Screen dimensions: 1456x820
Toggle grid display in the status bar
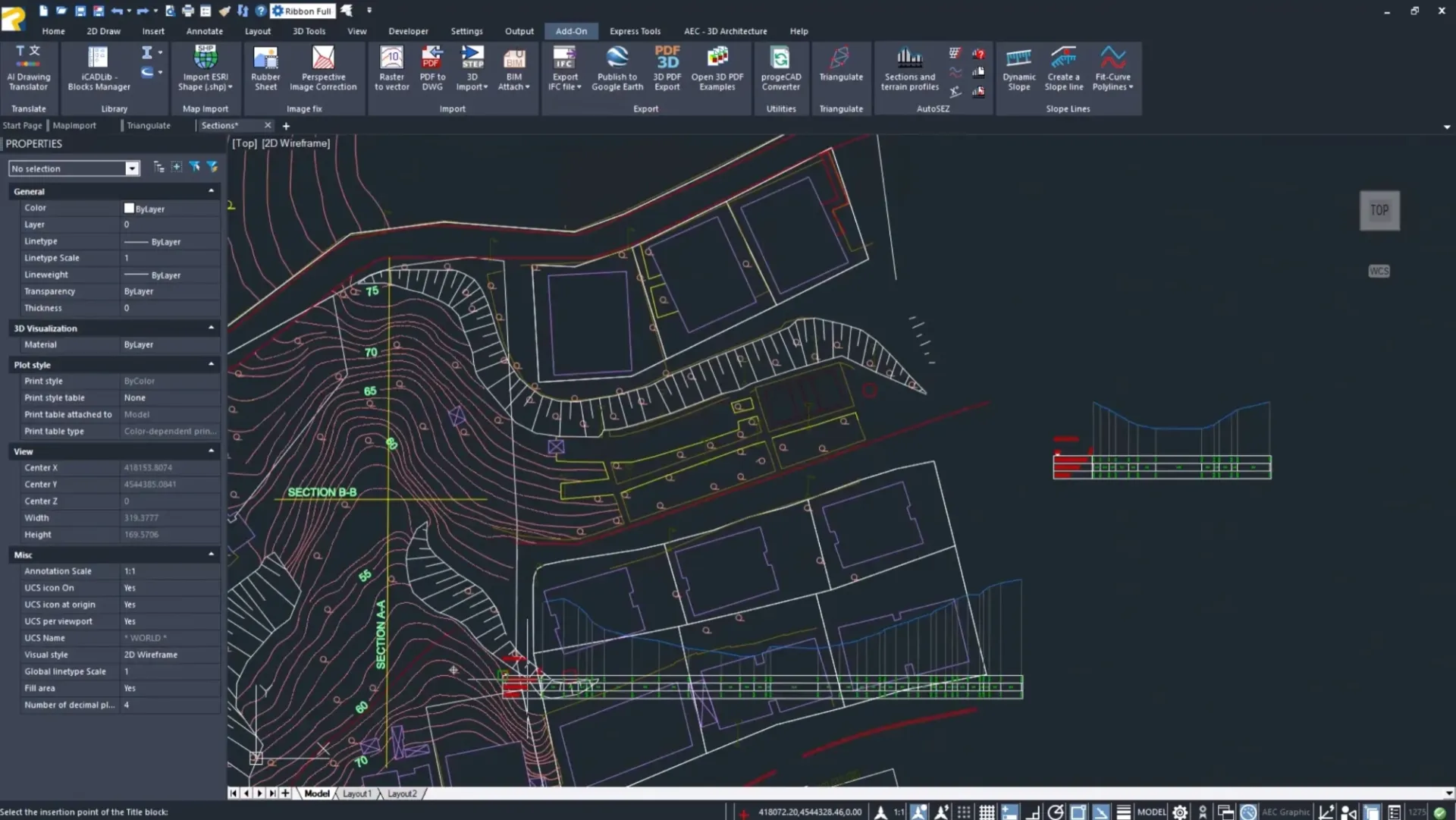pyautogui.click(x=987, y=811)
